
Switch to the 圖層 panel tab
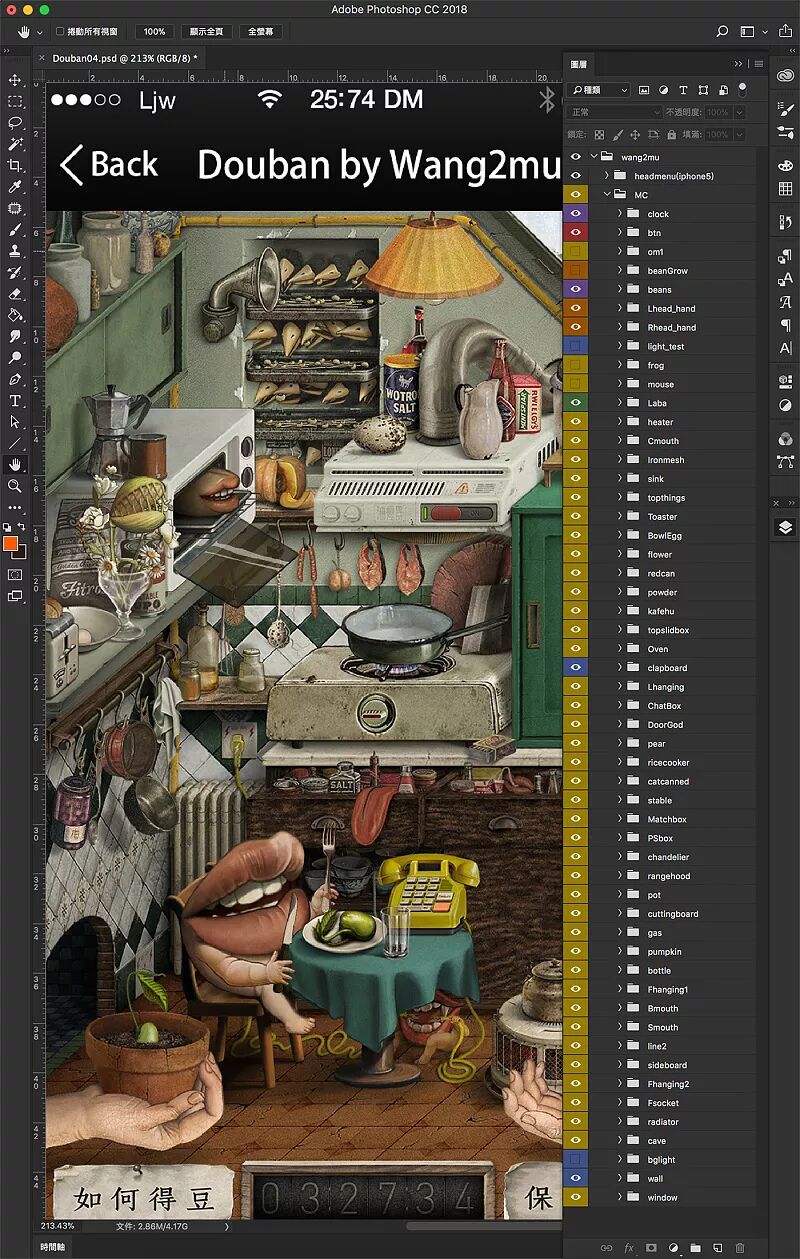(579, 64)
